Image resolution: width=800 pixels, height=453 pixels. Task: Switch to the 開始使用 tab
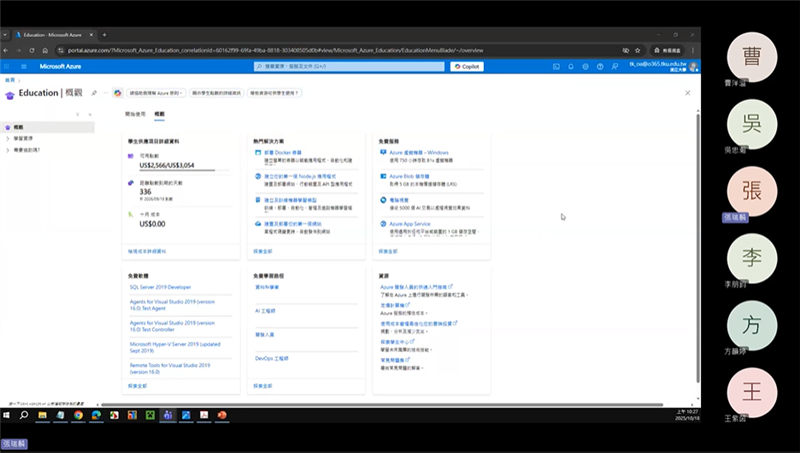pyautogui.click(x=135, y=114)
